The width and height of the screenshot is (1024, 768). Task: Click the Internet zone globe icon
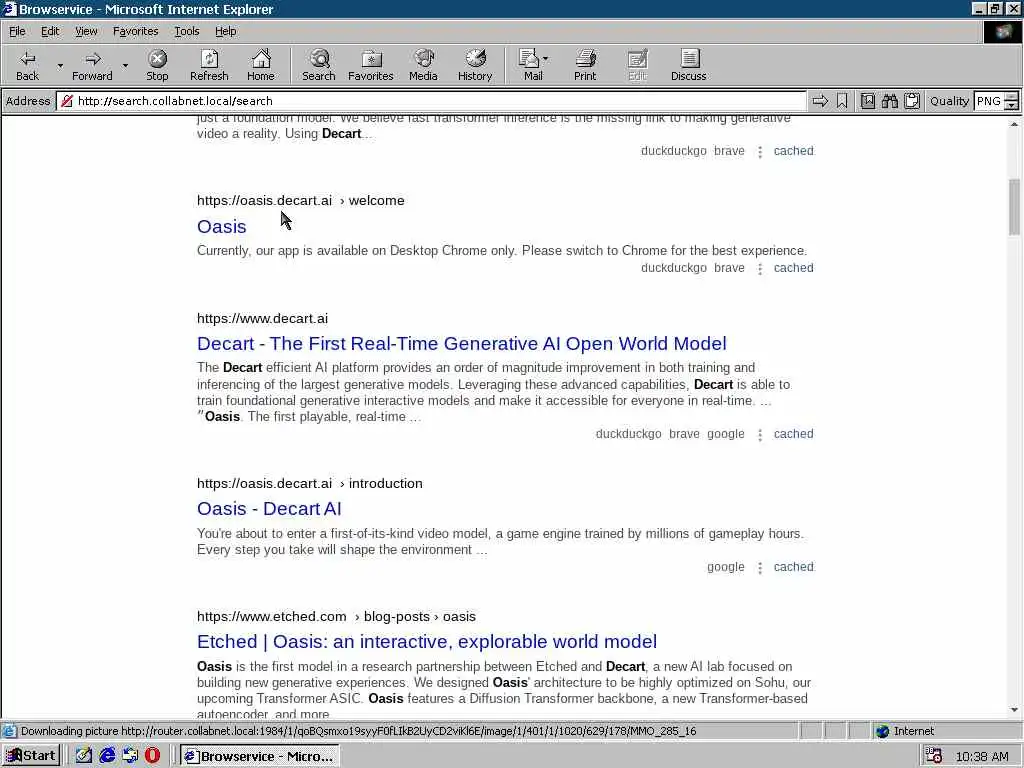click(882, 731)
